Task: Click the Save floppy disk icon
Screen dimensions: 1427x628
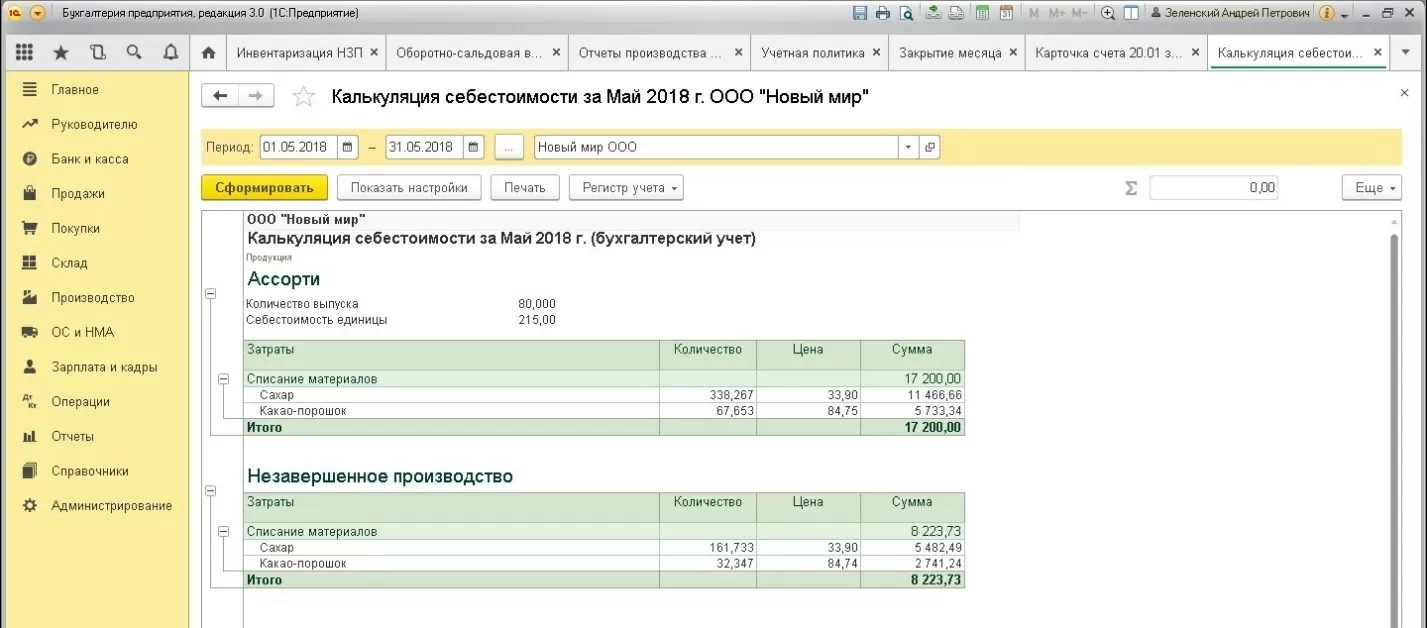Action: point(859,13)
